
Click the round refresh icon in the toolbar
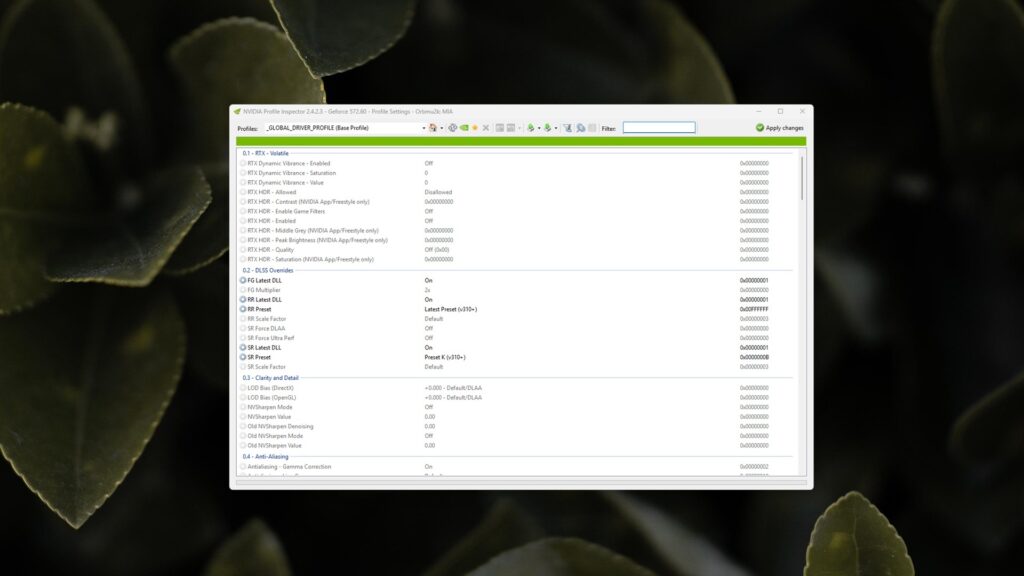[452, 128]
